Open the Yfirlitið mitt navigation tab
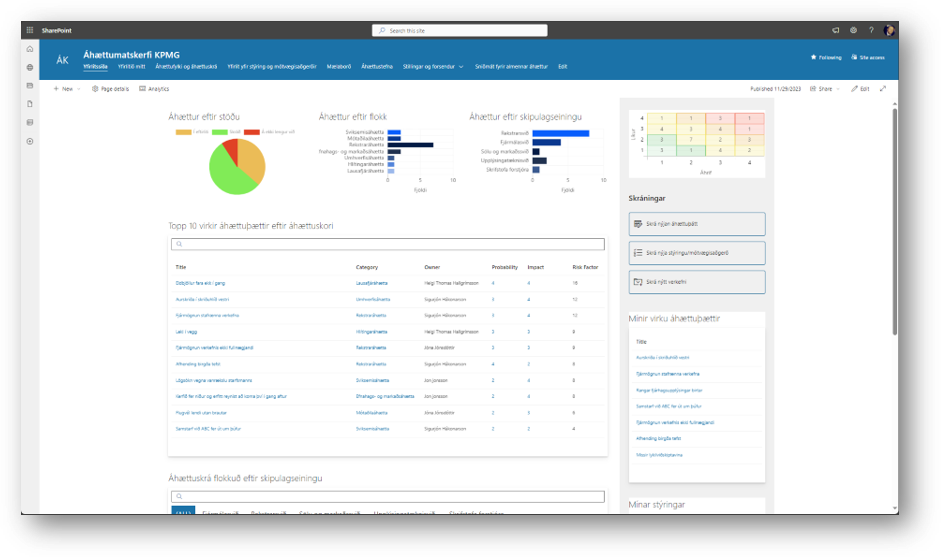 [131, 67]
